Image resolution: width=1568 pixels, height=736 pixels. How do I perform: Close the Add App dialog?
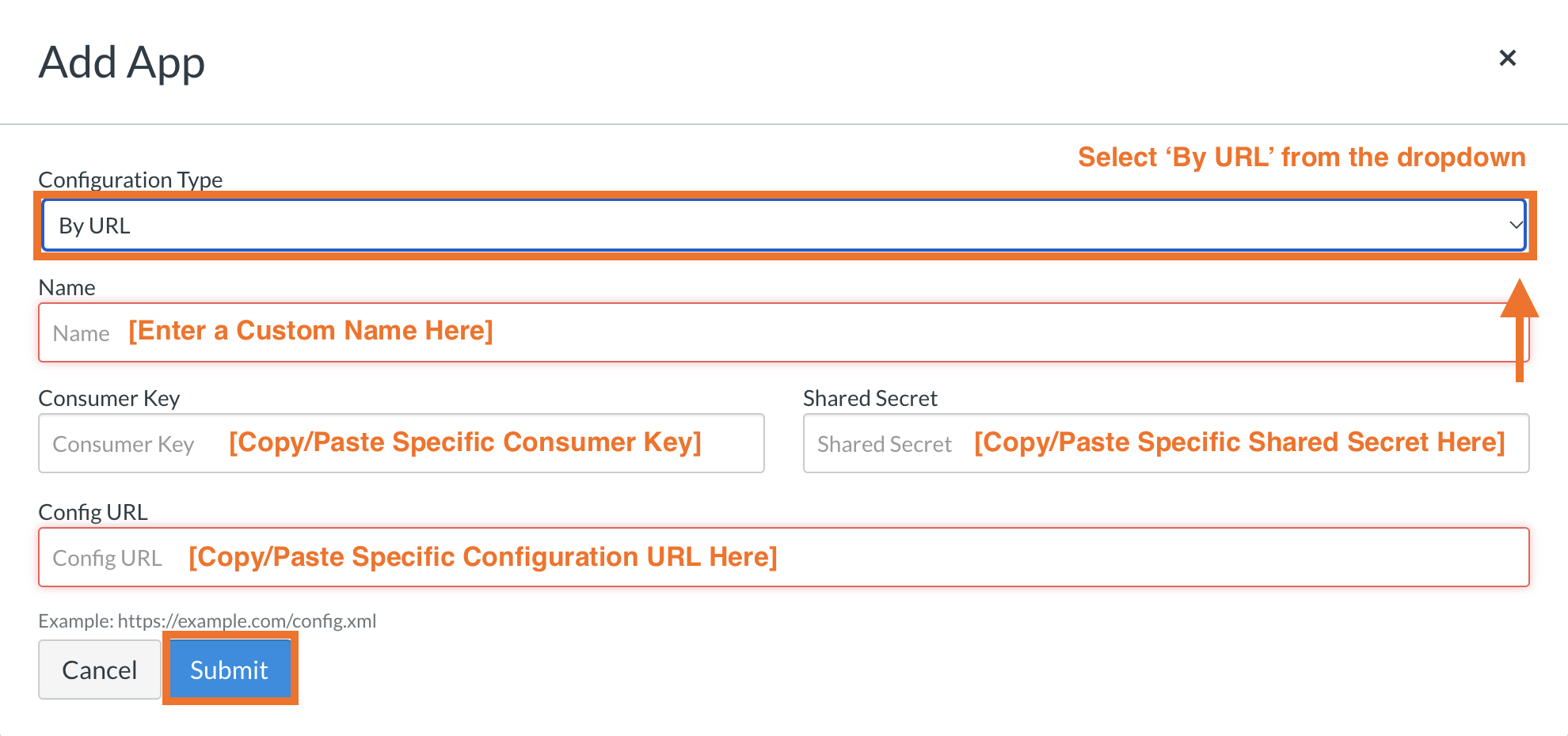click(1507, 58)
